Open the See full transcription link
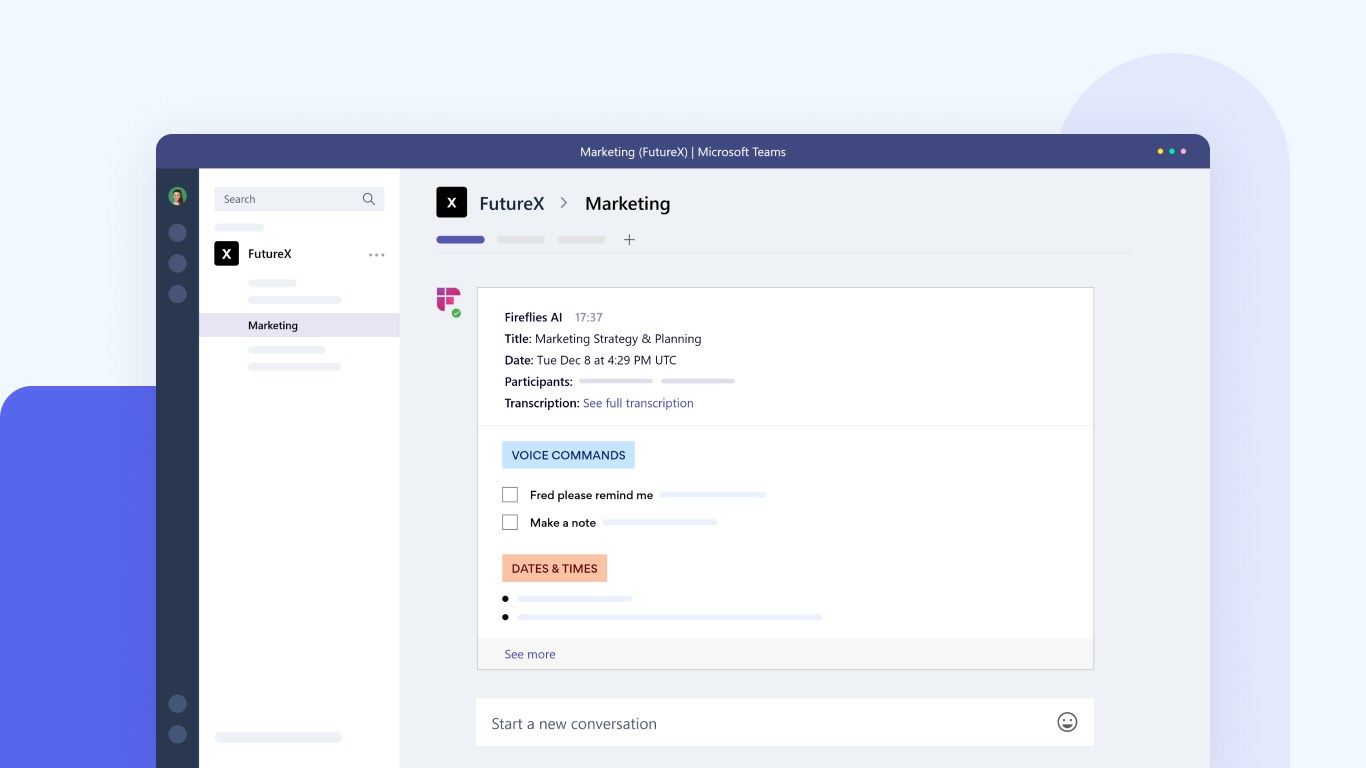This screenshot has width=1366, height=768. click(x=638, y=403)
